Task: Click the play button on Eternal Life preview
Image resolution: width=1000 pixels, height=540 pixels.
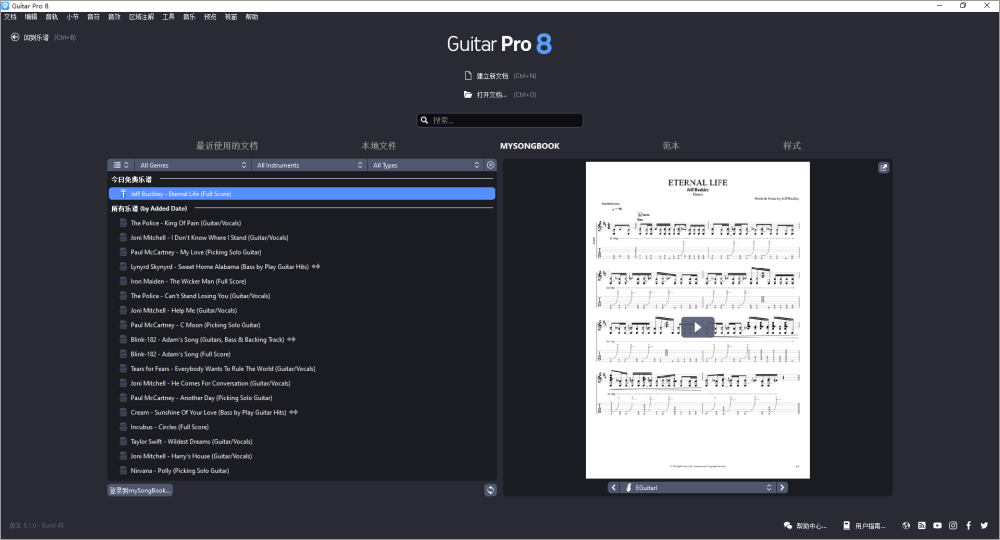Action: click(x=698, y=327)
